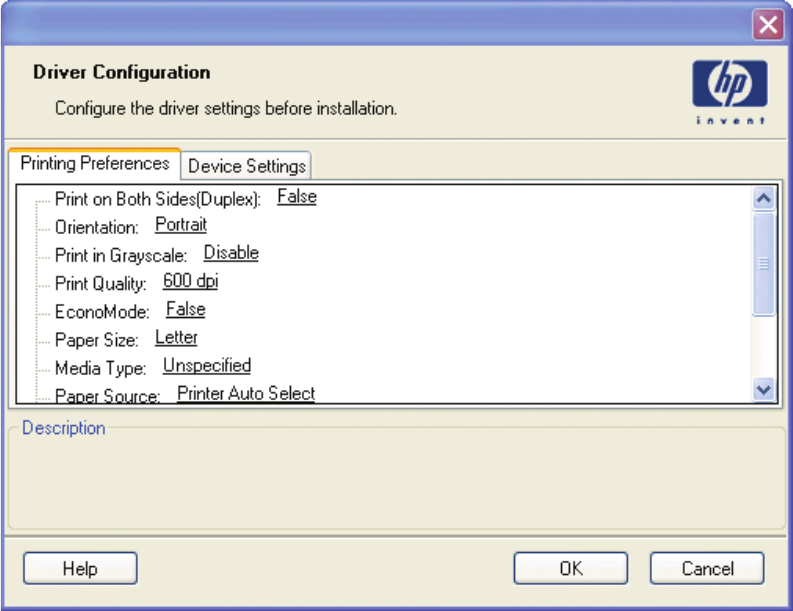Switch to the Device Settings tab

coord(247,166)
